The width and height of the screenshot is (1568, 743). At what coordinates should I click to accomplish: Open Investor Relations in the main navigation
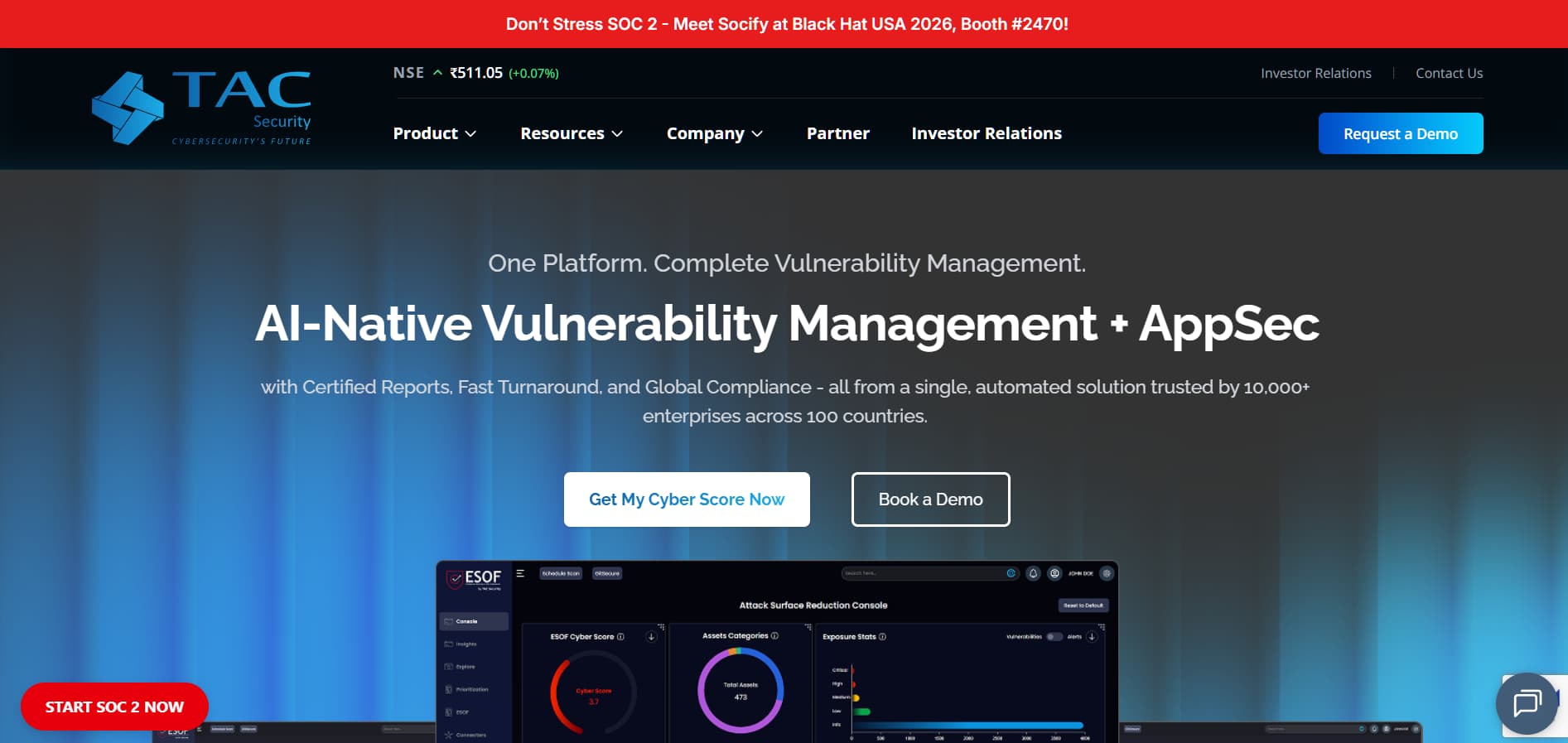(987, 133)
